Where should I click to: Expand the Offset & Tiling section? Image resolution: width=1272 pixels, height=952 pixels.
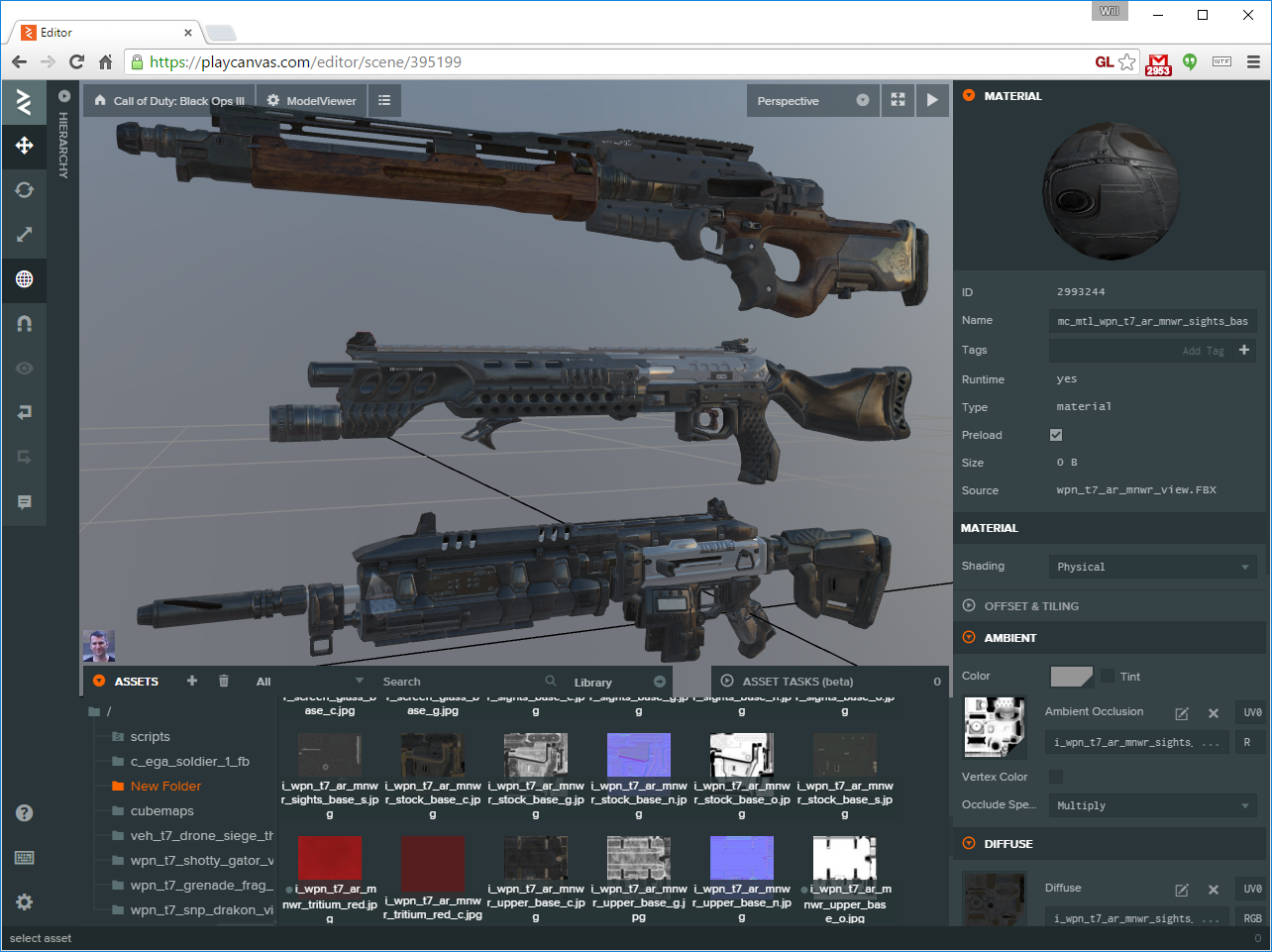(x=1031, y=606)
